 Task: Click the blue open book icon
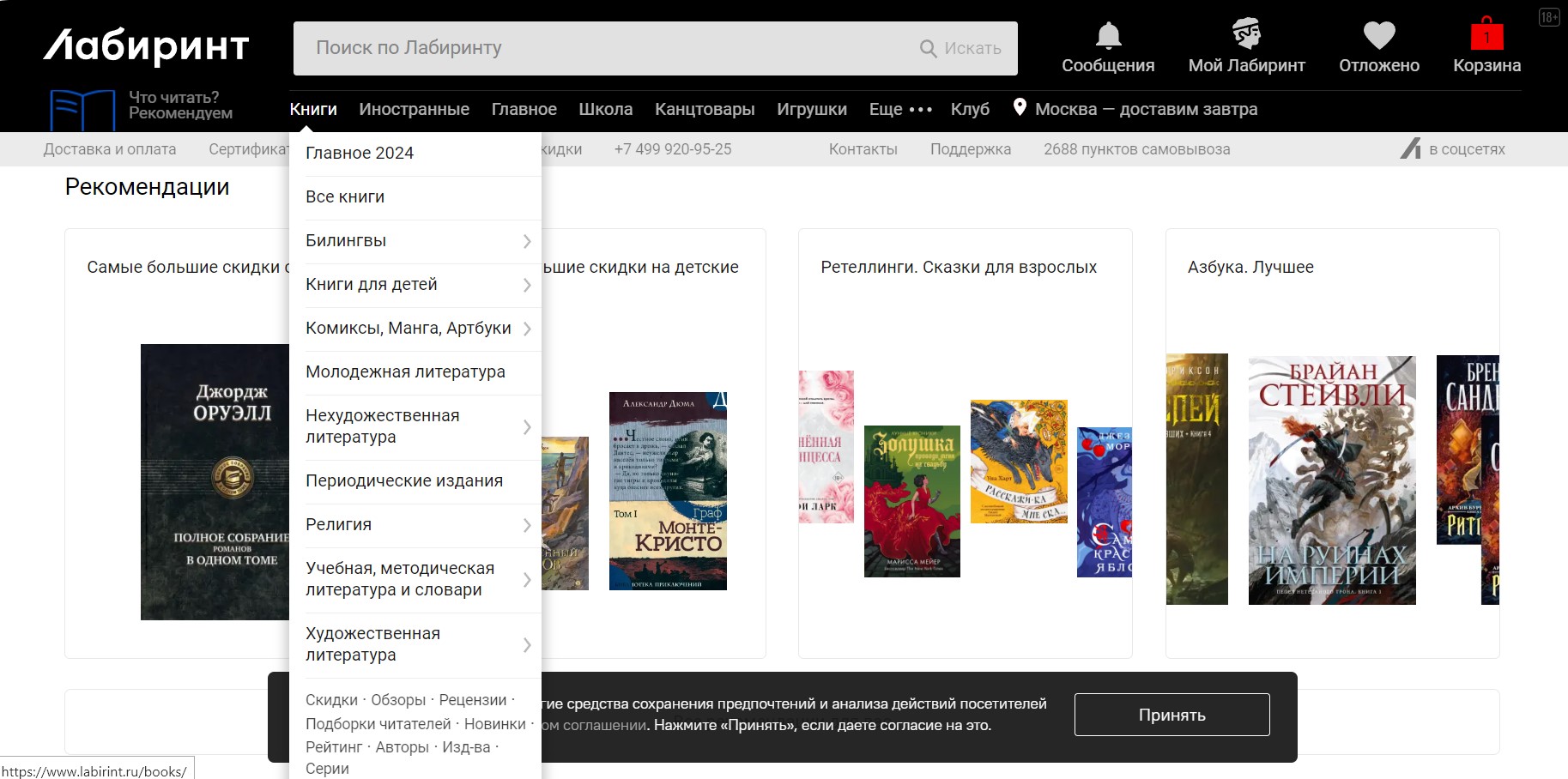point(82,110)
